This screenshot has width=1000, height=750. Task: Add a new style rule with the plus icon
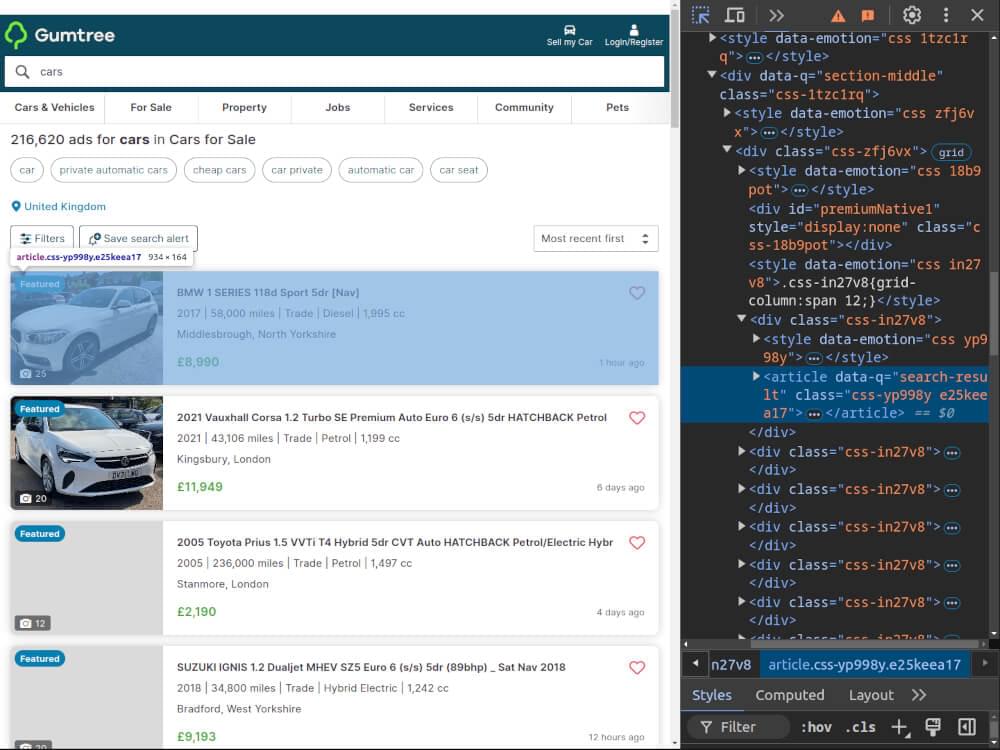[x=899, y=727]
